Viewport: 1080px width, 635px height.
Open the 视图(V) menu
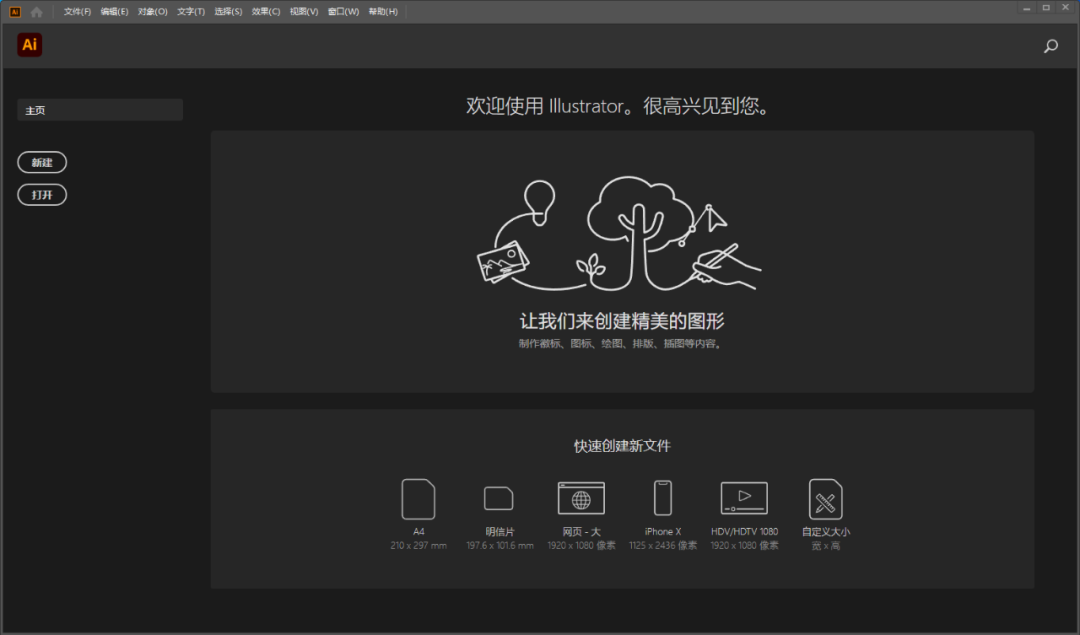tap(304, 12)
